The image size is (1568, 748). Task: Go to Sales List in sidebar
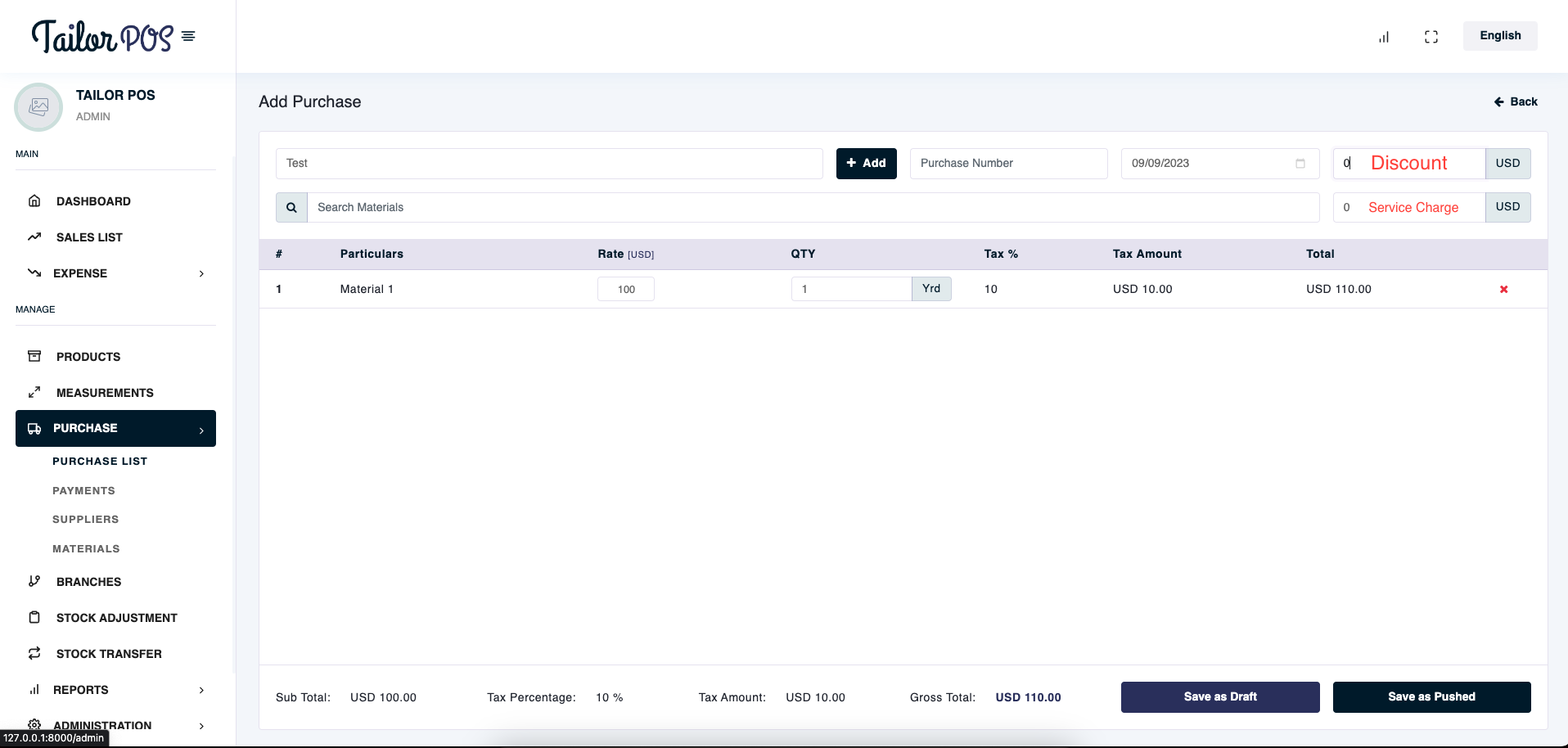pos(89,237)
